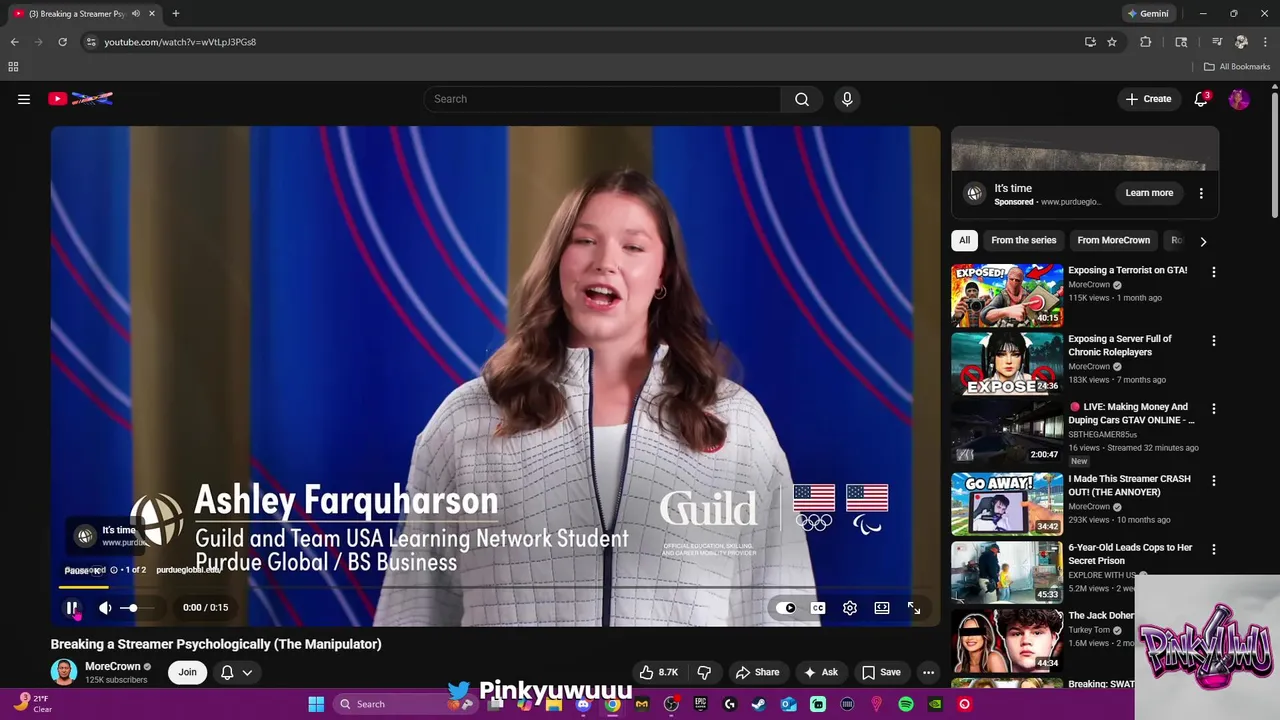Image resolution: width=1280 pixels, height=720 pixels.
Task: Dislike the video
Action: pyautogui.click(x=704, y=672)
